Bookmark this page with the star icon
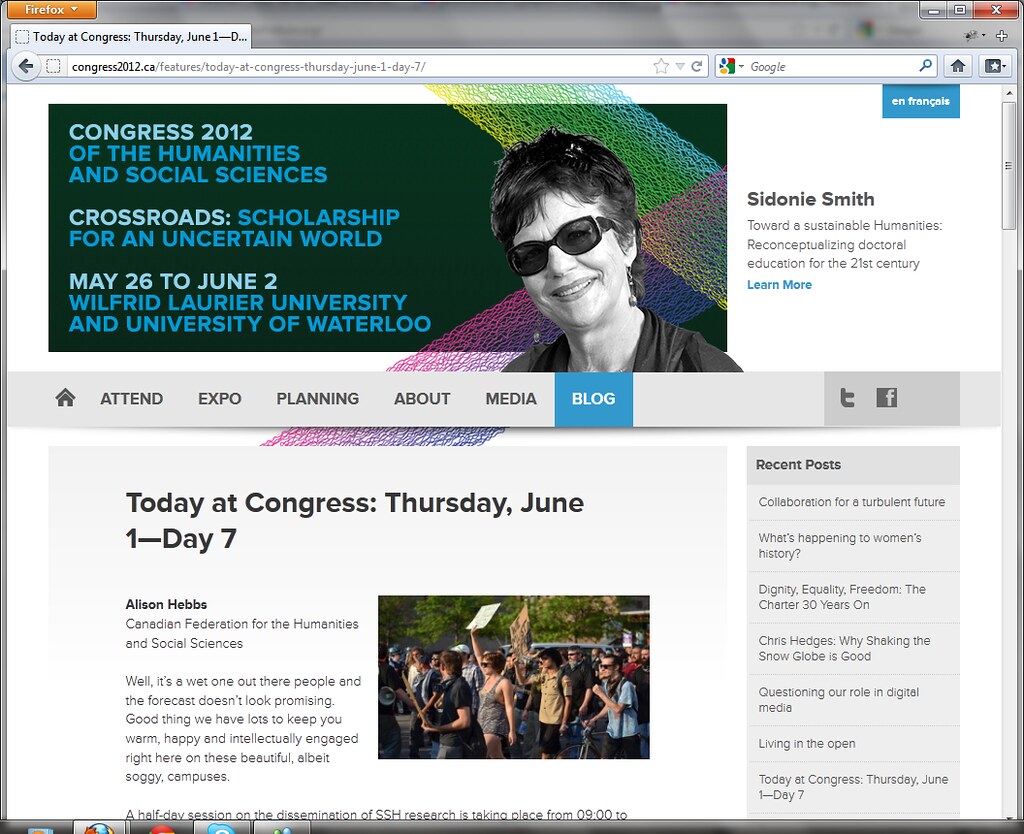This screenshot has height=834, width=1024. [x=661, y=66]
